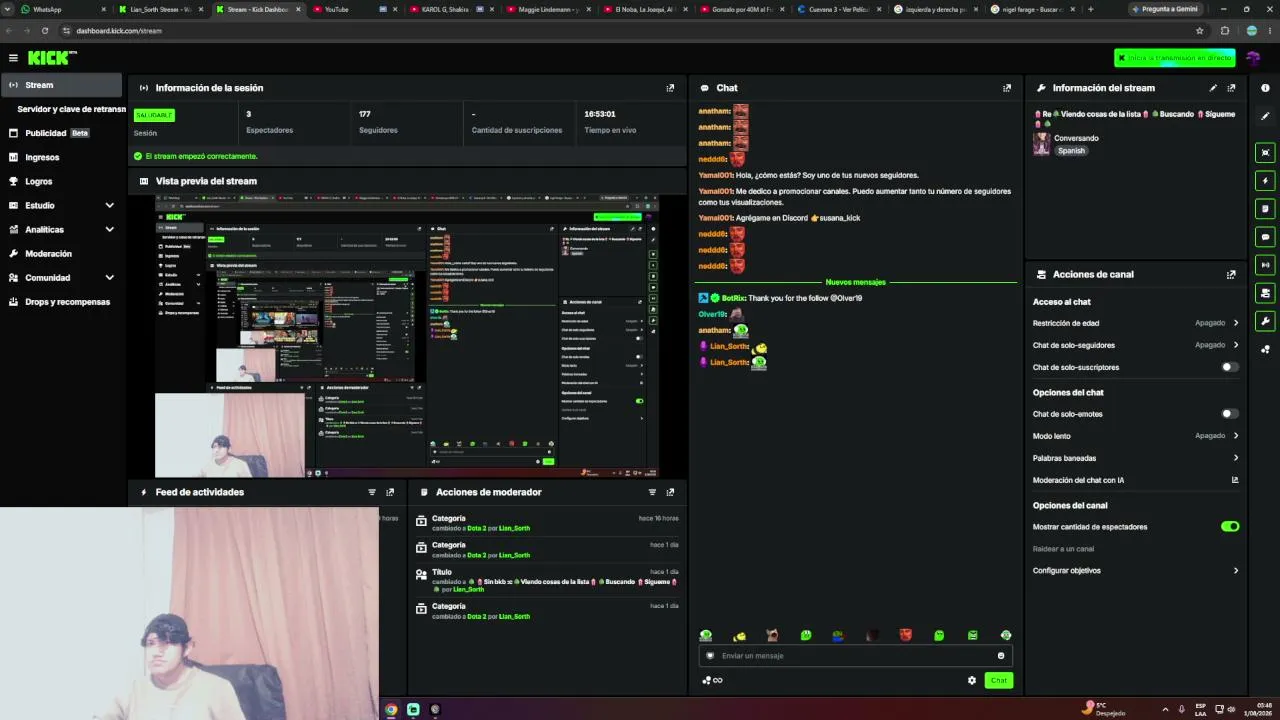1280x720 pixels.
Task: Pop out the Información del stream panel
Action: (1231, 88)
